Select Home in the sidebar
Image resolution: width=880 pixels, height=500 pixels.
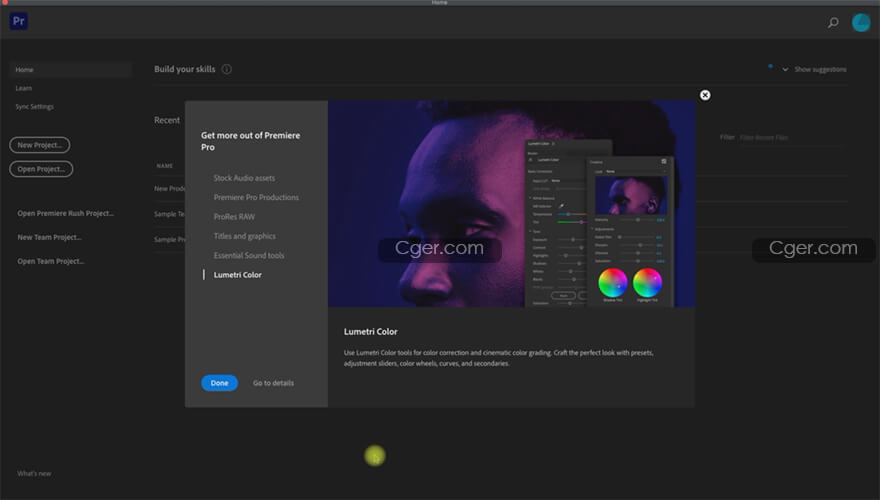click(71, 70)
